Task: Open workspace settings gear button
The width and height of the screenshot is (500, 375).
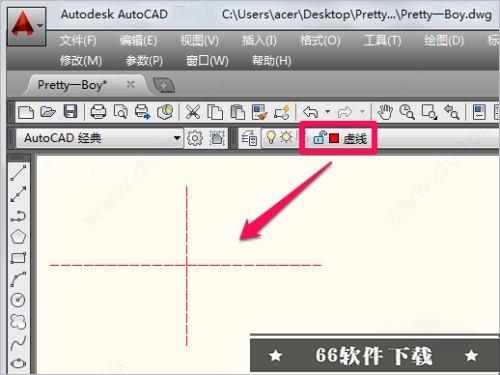Action: coord(195,138)
